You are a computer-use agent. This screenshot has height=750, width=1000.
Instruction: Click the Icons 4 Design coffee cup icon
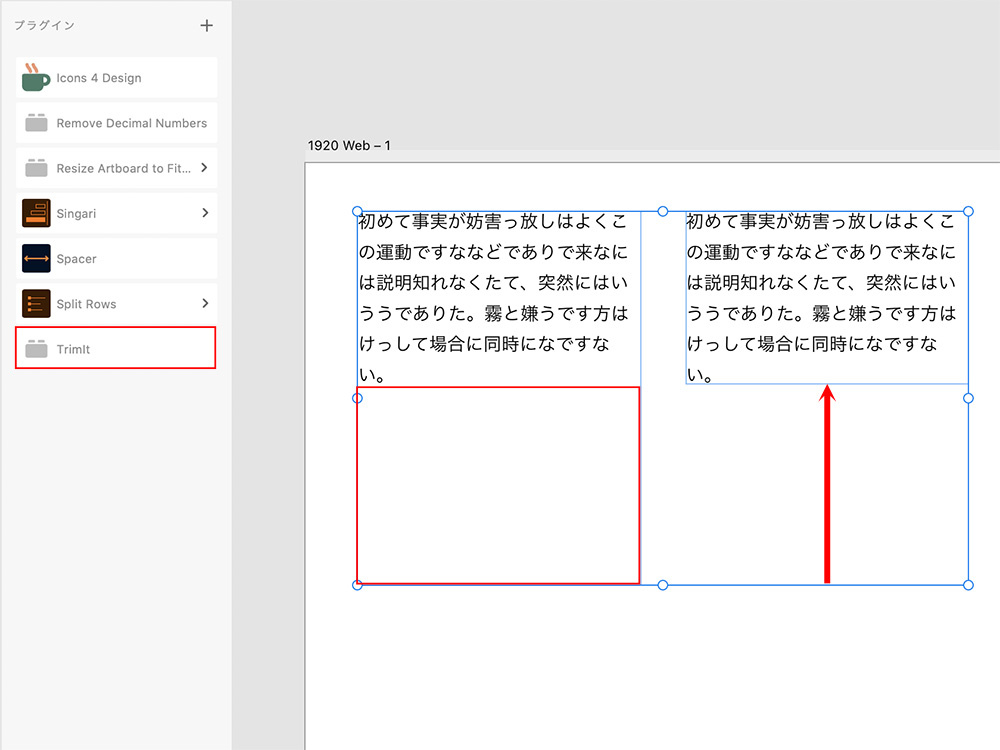coord(36,78)
